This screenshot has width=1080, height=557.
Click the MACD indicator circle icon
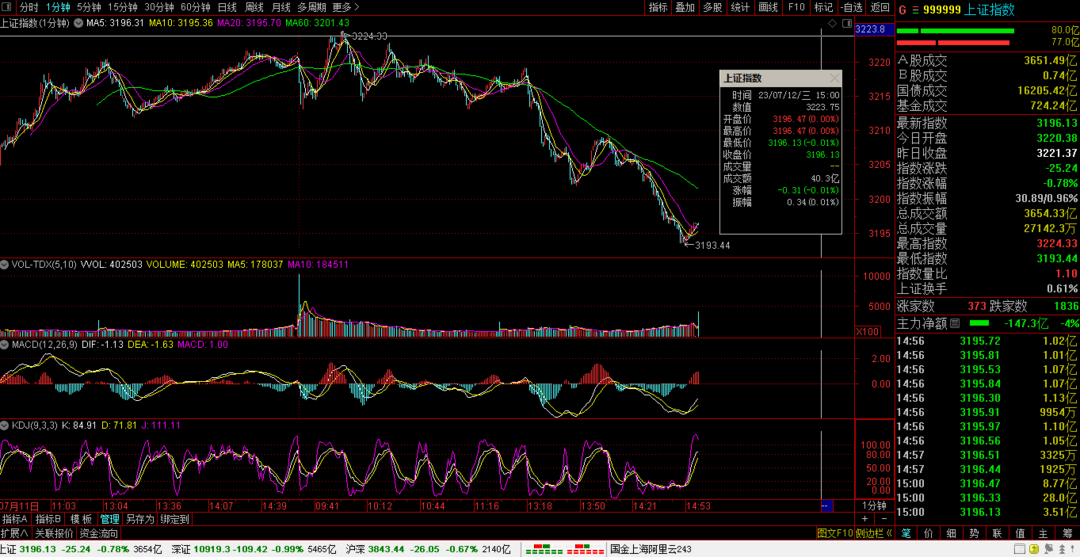pyautogui.click(x=4, y=344)
